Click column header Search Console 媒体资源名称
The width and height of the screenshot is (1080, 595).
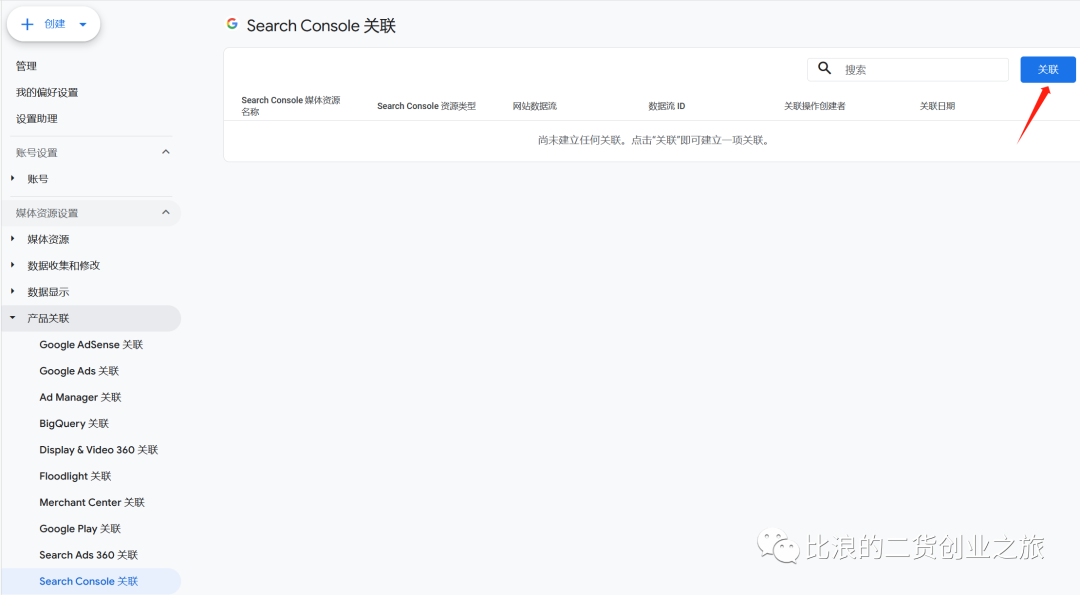[291, 105]
